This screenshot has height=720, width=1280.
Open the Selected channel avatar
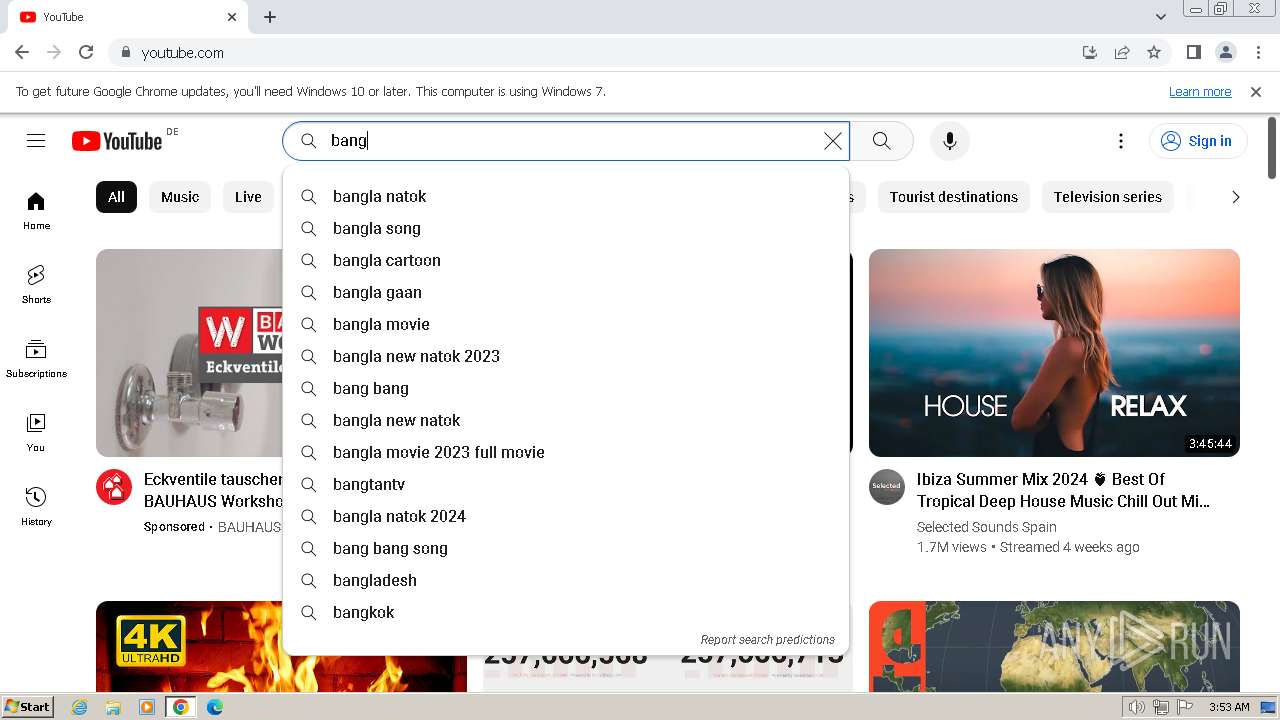click(x=887, y=487)
